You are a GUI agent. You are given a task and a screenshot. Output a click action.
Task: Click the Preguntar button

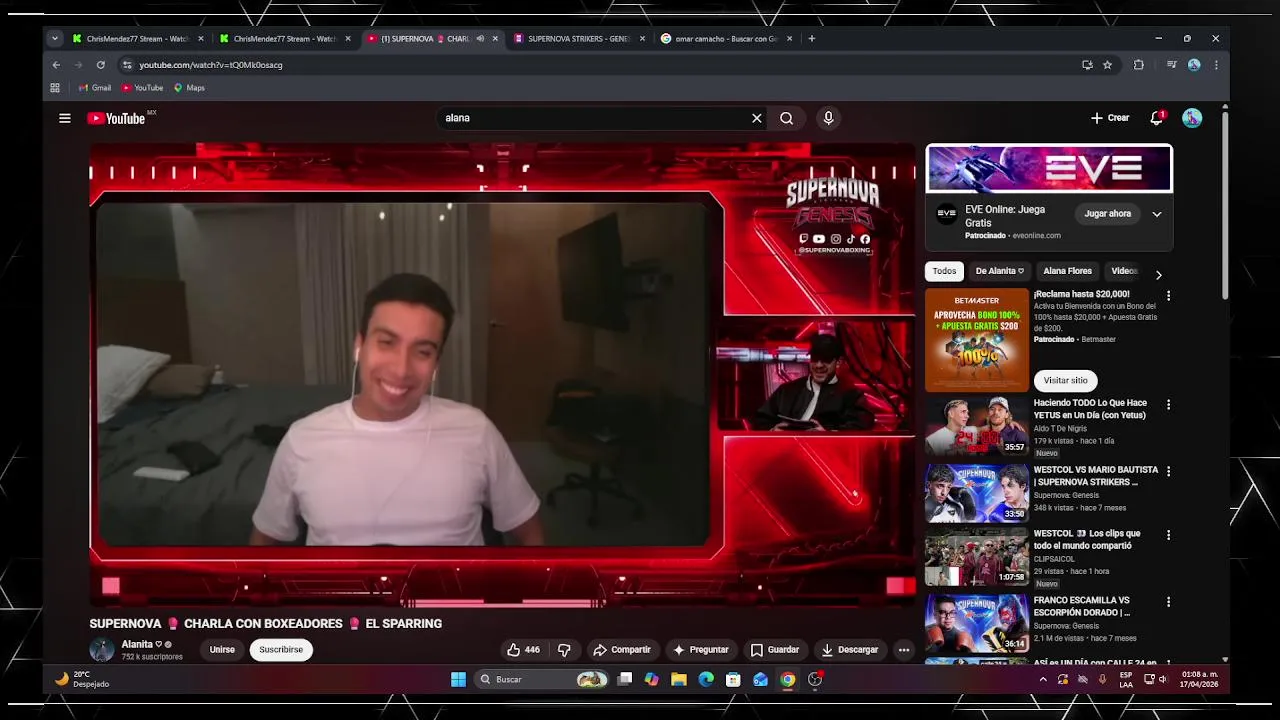coord(701,650)
